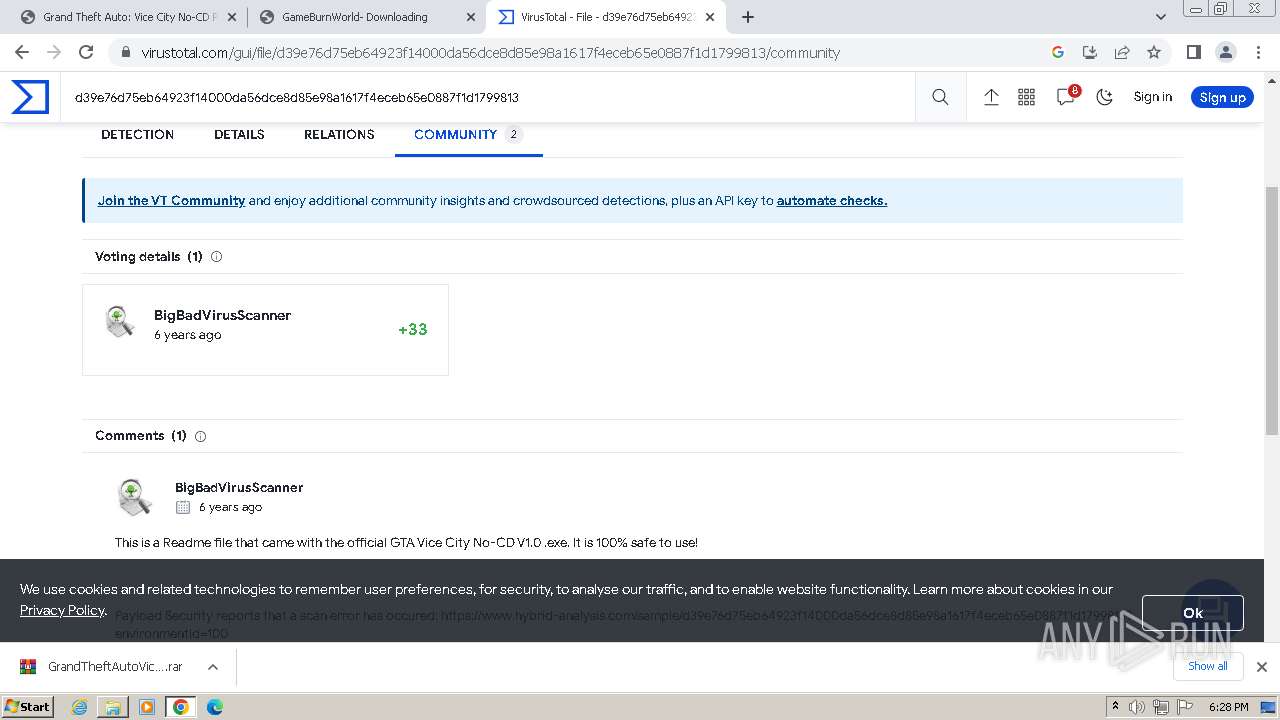Click the comments info icon

(x=200, y=436)
